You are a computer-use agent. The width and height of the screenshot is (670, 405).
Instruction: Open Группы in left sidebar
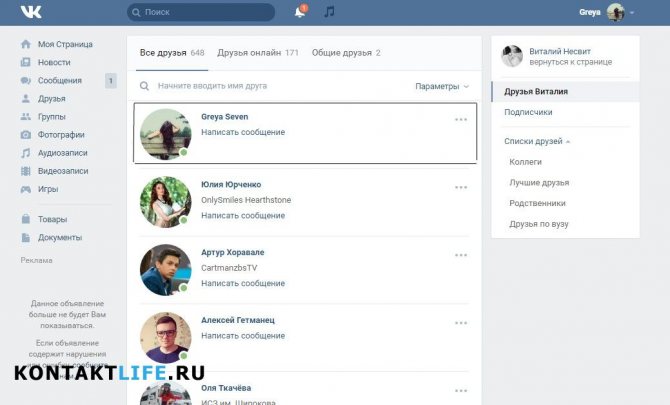click(51, 117)
